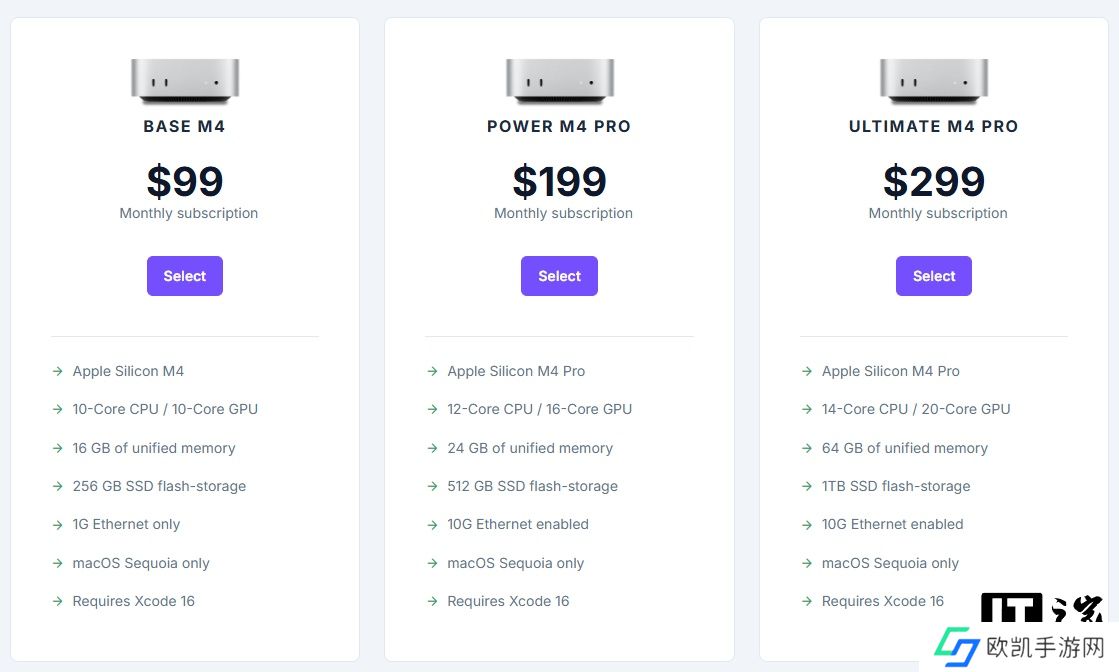Click the ULTIMATE M4 PRO plan title

934,127
